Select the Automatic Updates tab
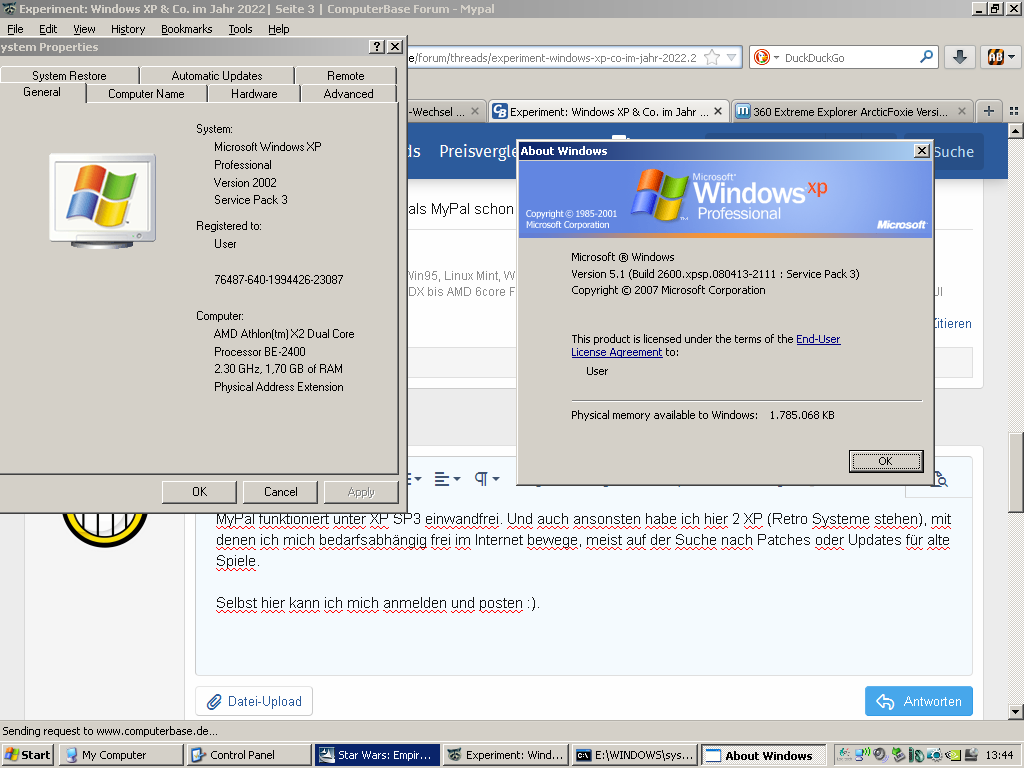Image resolution: width=1024 pixels, height=768 pixels. click(217, 76)
